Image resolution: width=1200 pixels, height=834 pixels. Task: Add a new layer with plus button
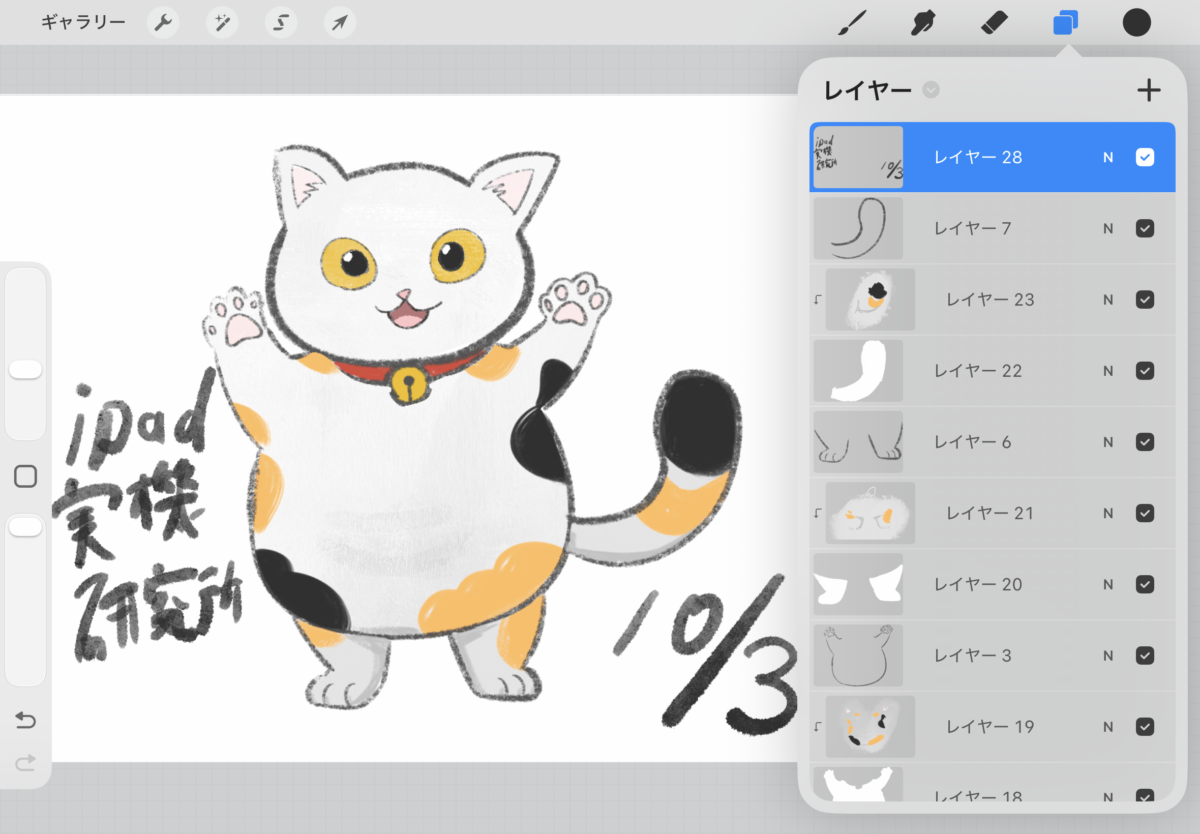coord(1149,90)
